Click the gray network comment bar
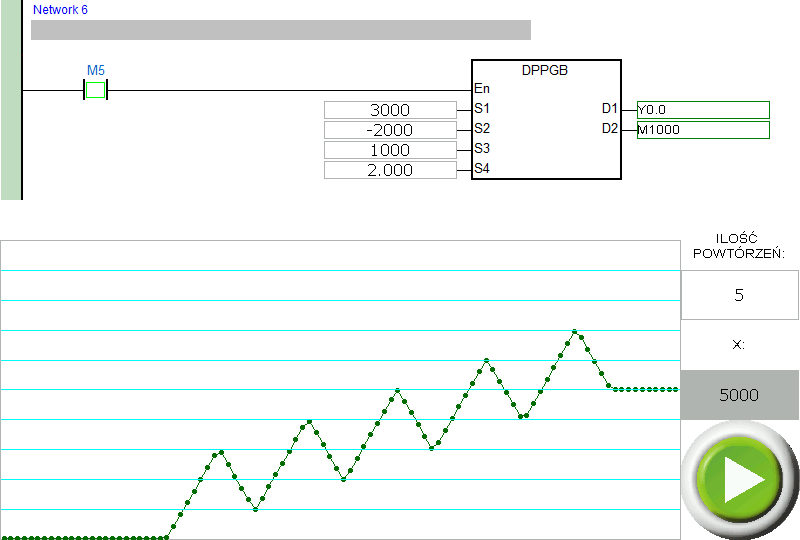Viewport: 800px width, 540px height. click(x=280, y=30)
